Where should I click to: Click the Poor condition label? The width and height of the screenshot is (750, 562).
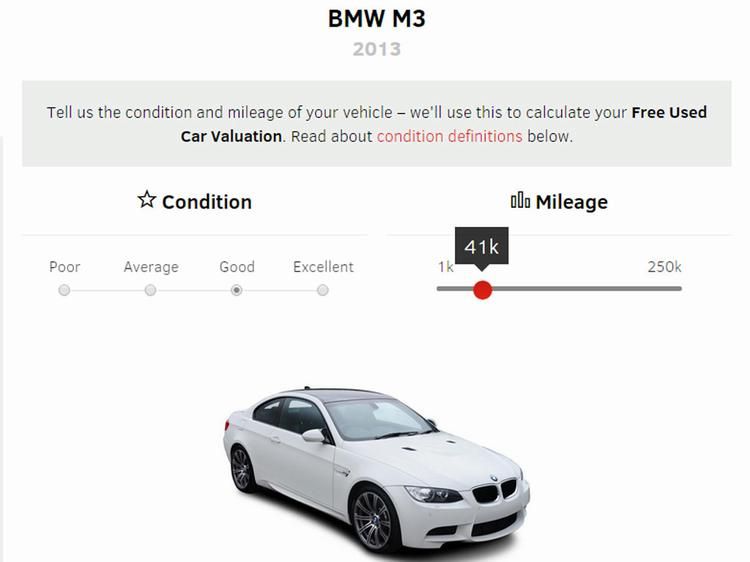click(65, 267)
